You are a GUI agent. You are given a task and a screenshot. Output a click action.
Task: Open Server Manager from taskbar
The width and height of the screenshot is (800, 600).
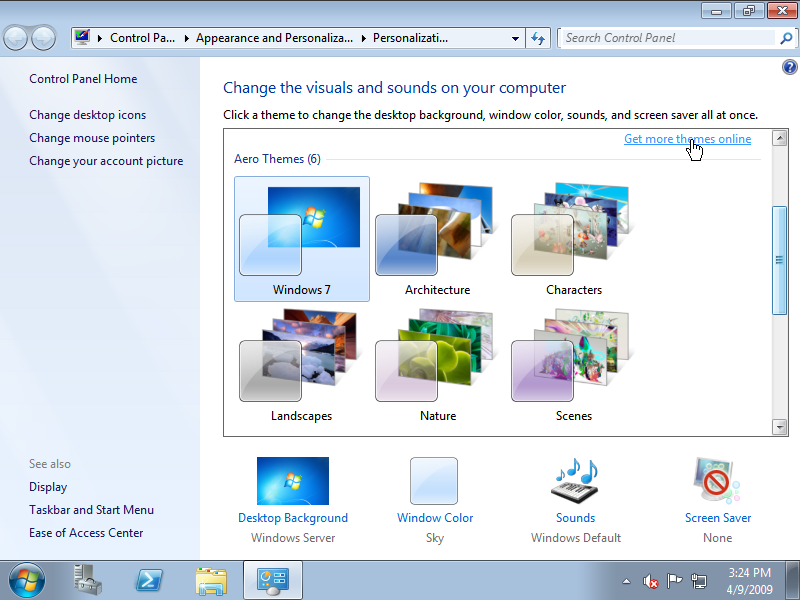click(x=88, y=580)
